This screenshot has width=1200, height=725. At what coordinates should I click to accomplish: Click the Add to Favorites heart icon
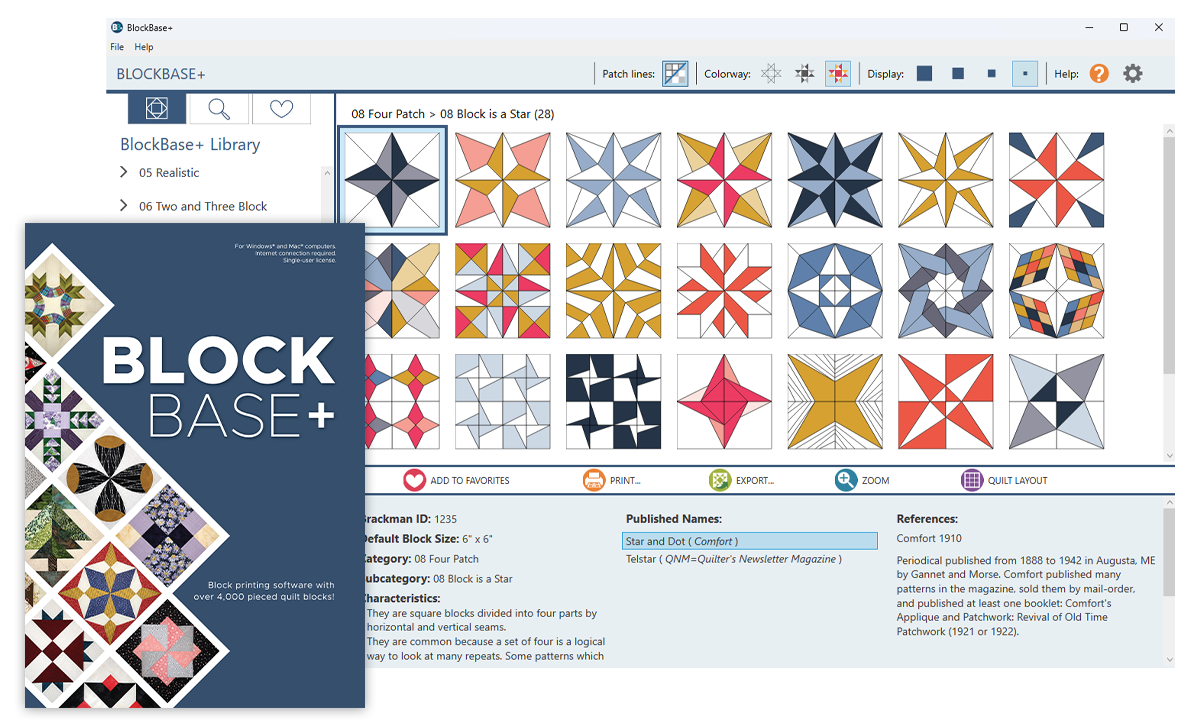click(x=414, y=480)
